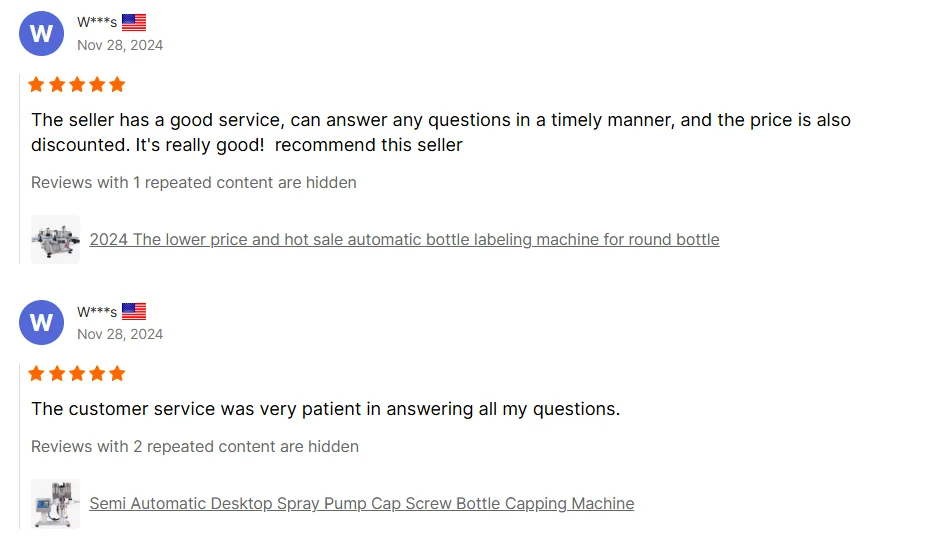The image size is (931, 541).
Task: Click the W avatar on capping machine review
Action: tap(41, 322)
